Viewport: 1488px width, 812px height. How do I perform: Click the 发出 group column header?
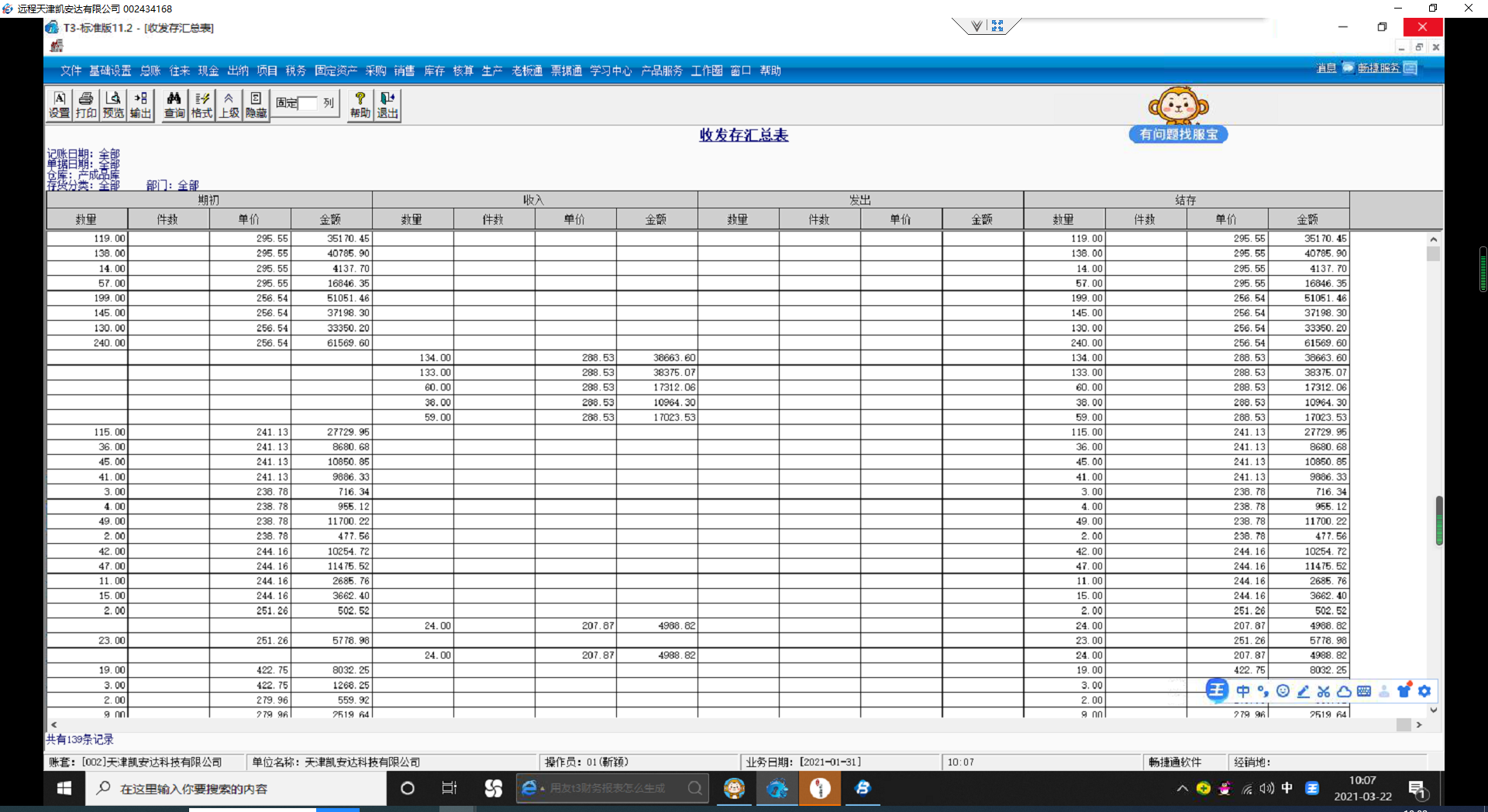point(860,200)
